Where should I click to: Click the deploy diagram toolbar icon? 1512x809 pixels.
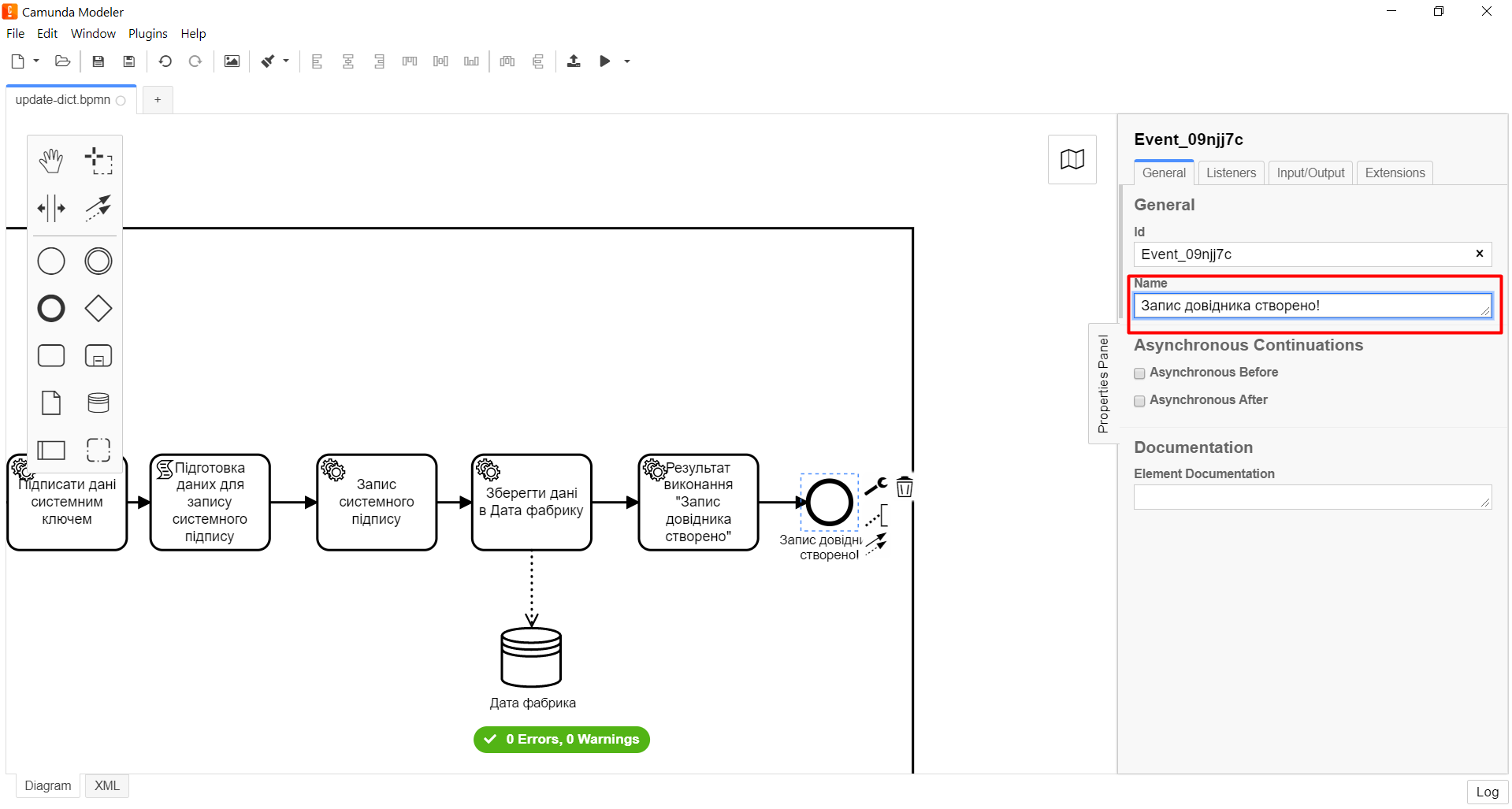(x=574, y=61)
